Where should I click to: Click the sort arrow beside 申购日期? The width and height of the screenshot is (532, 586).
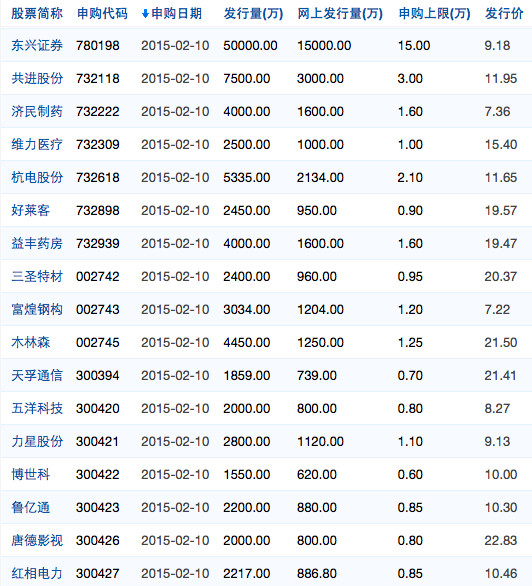pos(145,15)
